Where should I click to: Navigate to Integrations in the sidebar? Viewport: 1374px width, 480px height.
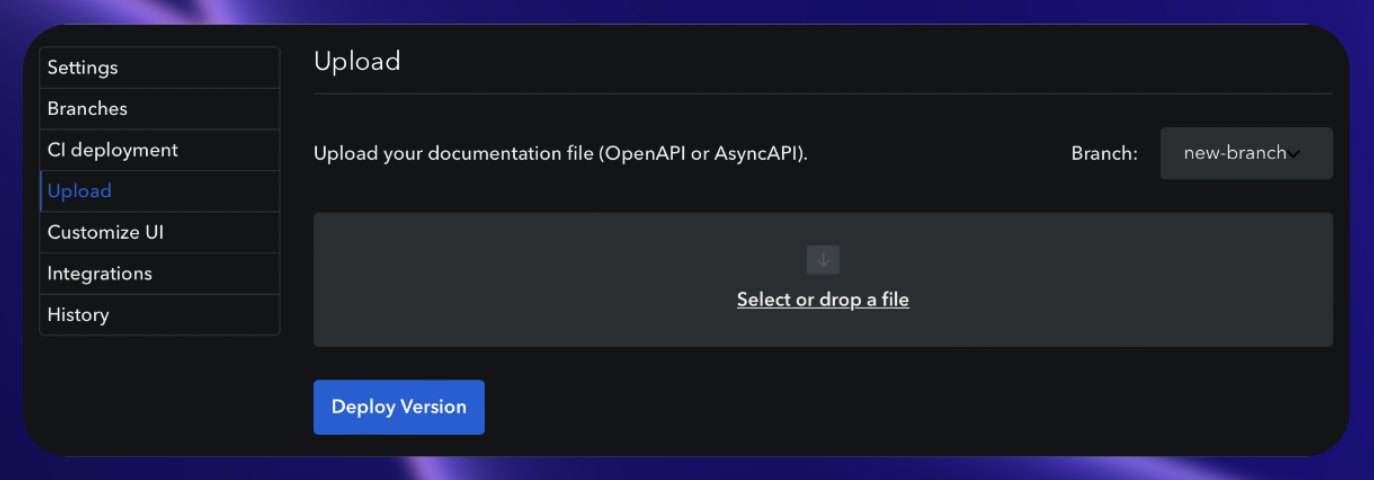pos(160,273)
